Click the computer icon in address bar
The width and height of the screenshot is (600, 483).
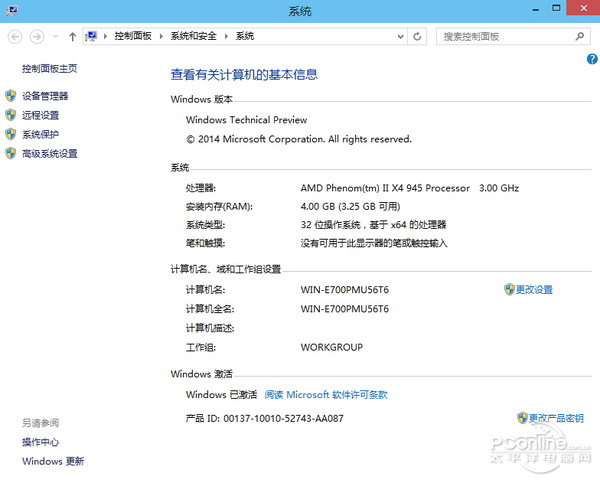click(91, 36)
